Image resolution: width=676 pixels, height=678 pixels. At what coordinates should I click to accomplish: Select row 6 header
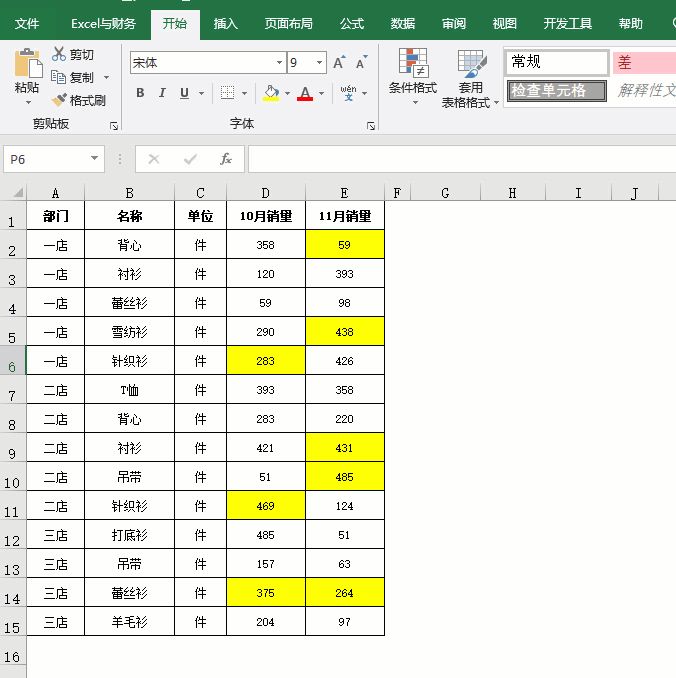pyautogui.click(x=13, y=360)
